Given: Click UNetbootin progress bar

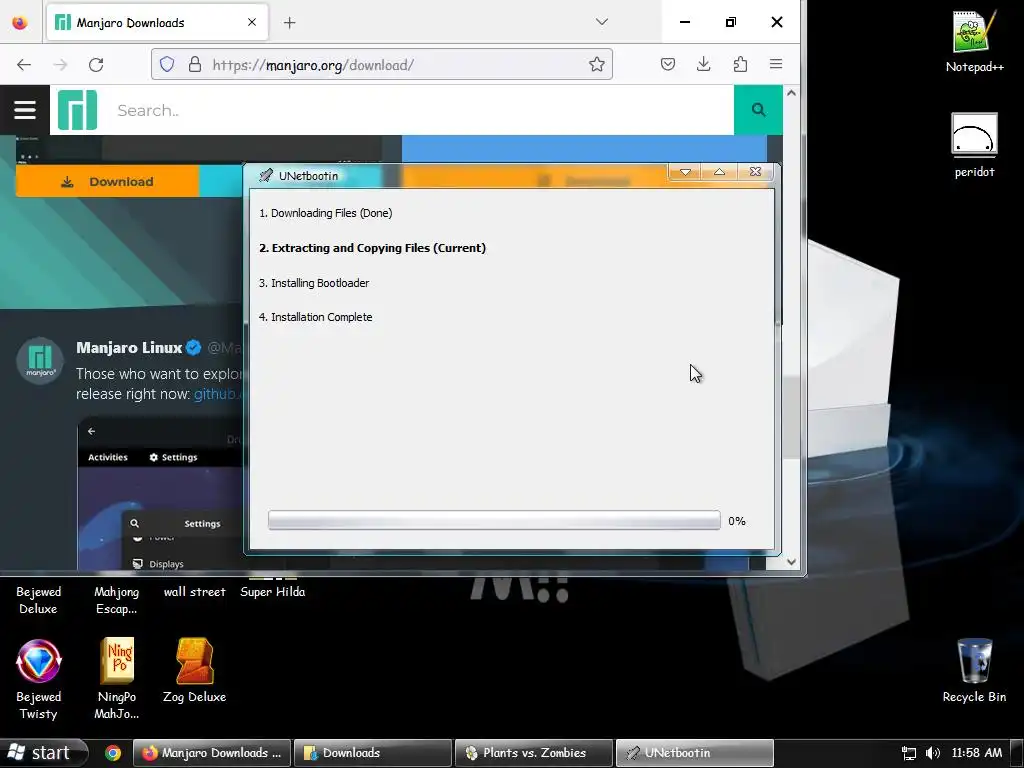Looking at the screenshot, I should [x=494, y=520].
